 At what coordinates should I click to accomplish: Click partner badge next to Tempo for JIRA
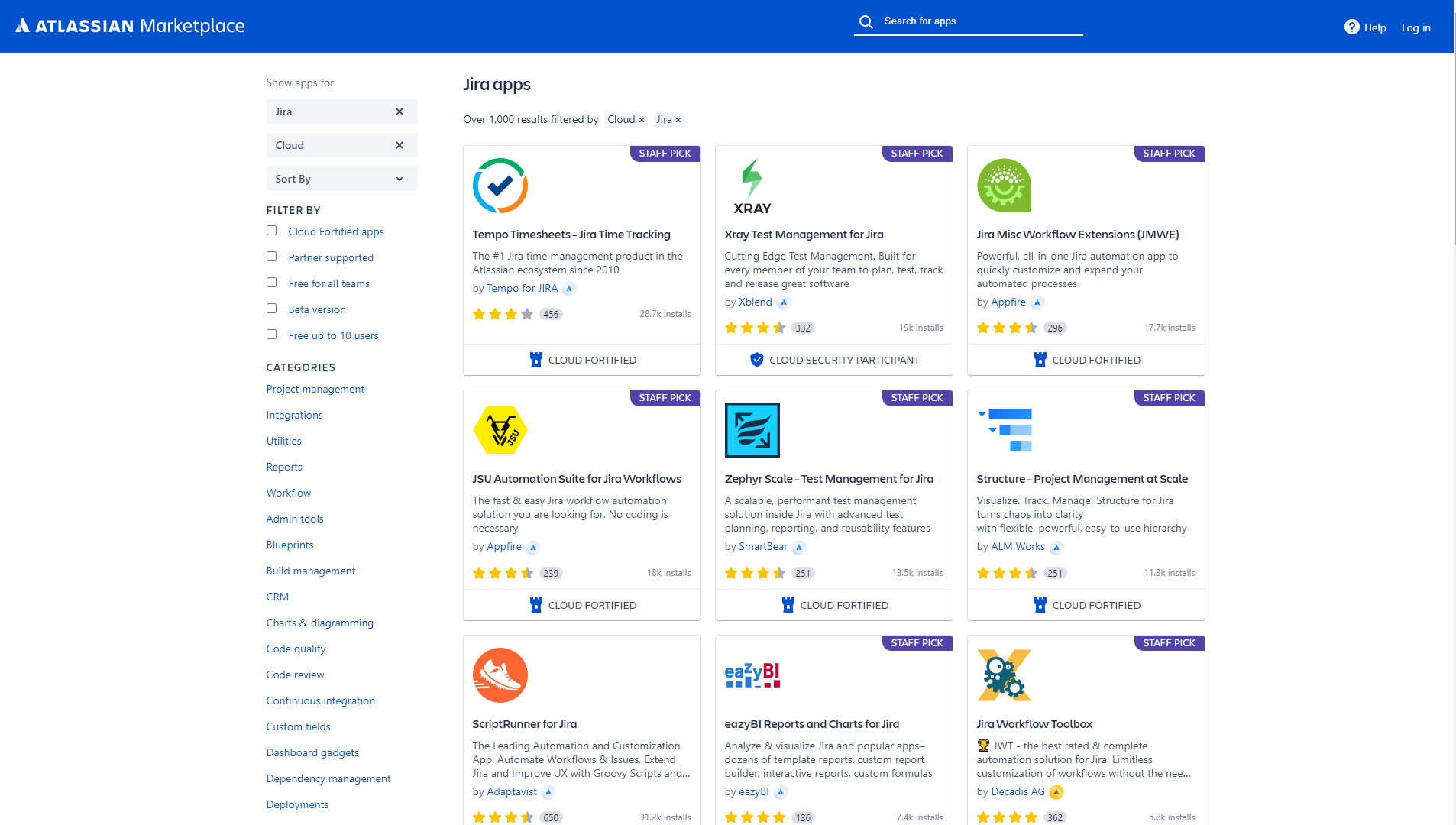tap(569, 289)
